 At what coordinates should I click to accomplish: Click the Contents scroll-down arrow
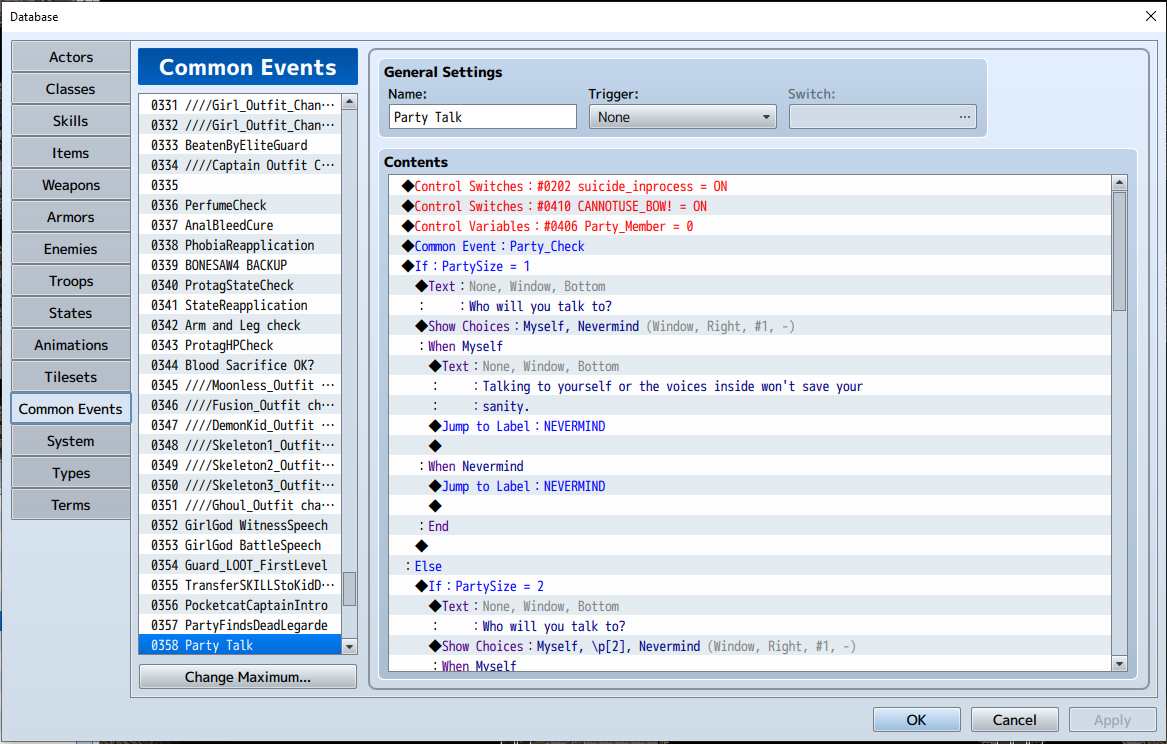point(1119,663)
